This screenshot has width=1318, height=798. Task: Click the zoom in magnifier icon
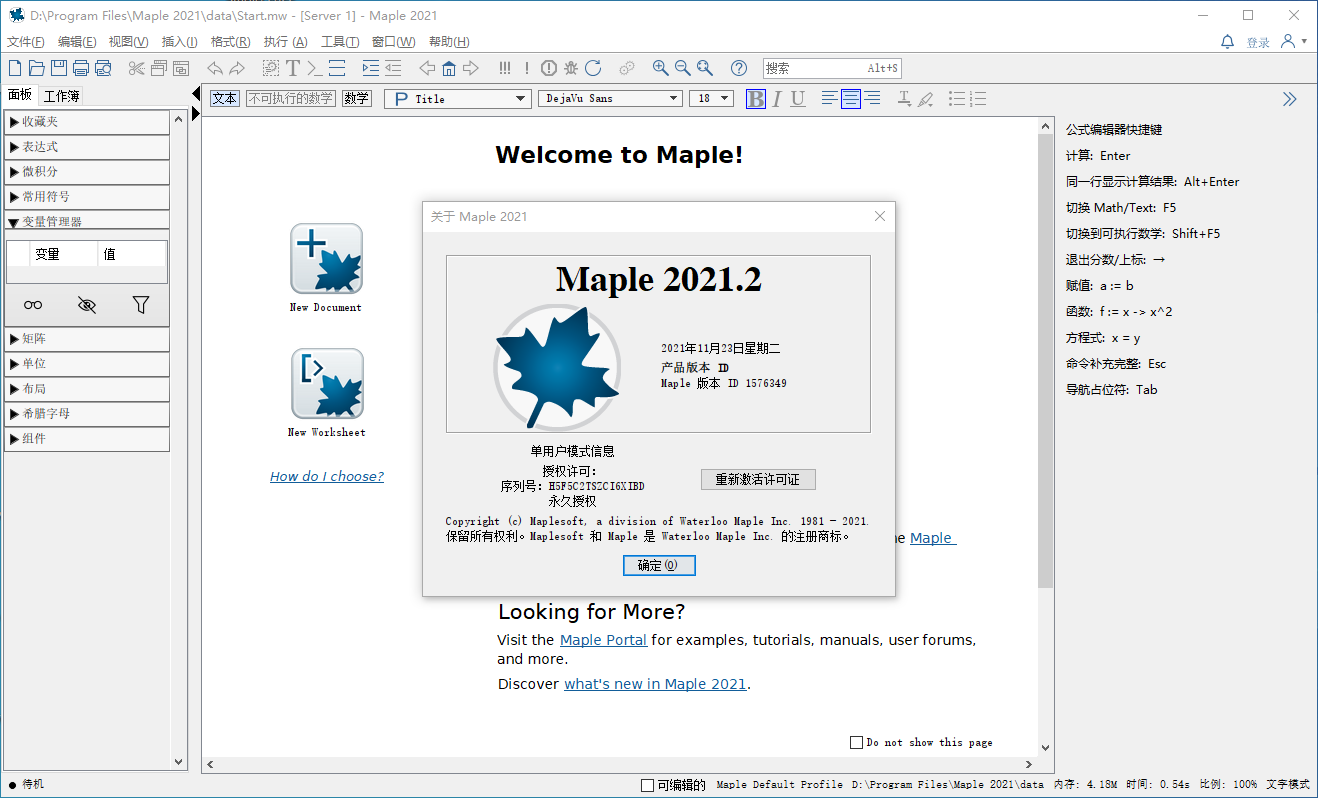click(660, 68)
